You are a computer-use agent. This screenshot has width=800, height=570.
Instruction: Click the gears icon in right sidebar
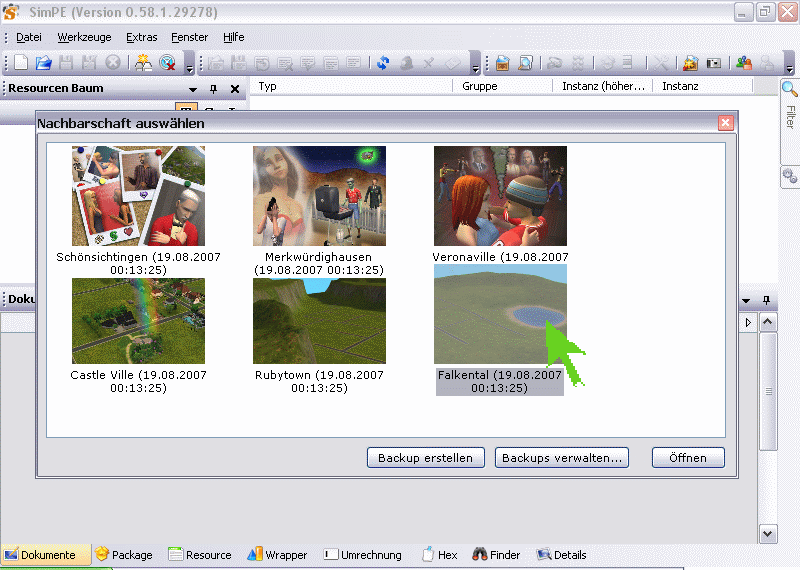pos(789,176)
